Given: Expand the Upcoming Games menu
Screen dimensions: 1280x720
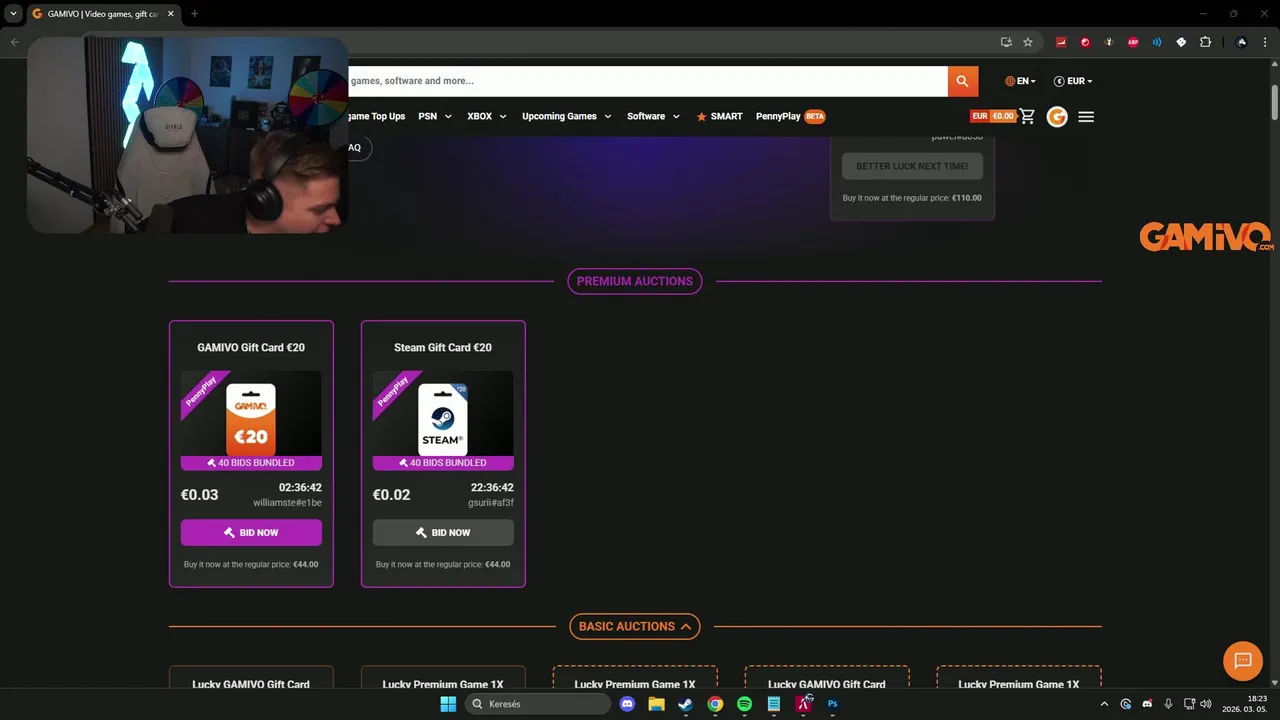Looking at the screenshot, I should (567, 116).
